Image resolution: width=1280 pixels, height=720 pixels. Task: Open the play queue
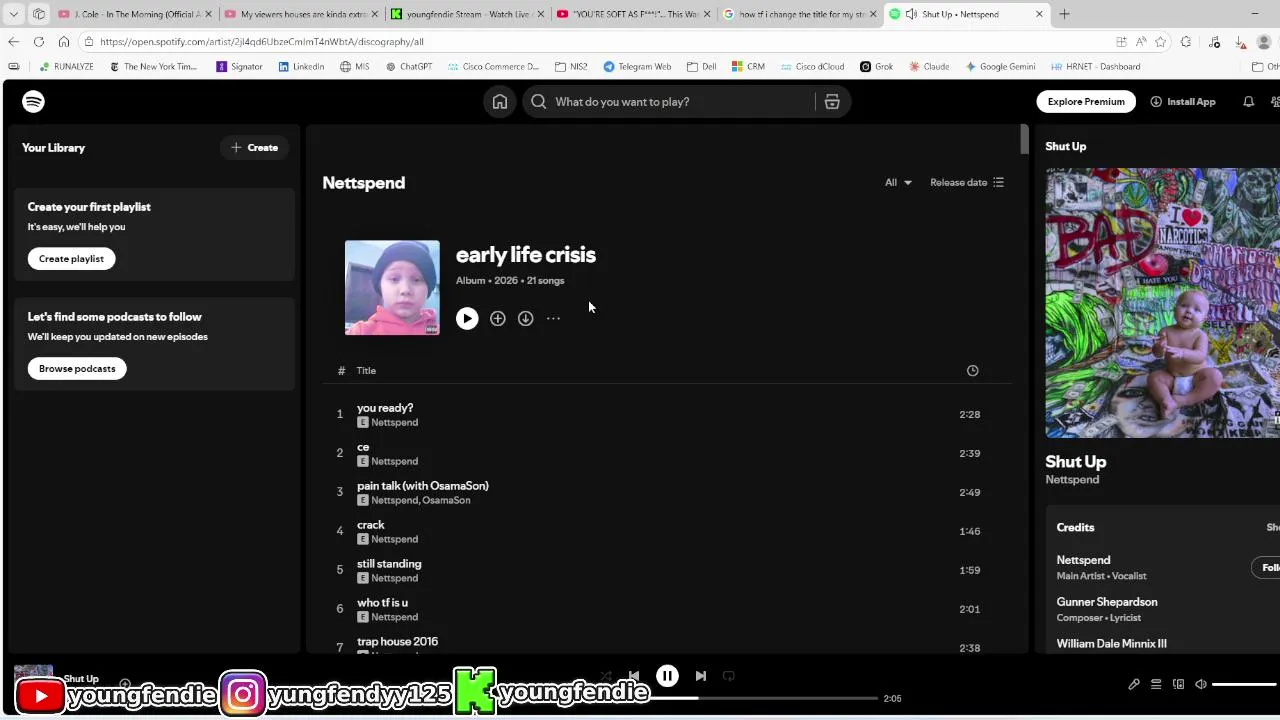pos(1156,684)
